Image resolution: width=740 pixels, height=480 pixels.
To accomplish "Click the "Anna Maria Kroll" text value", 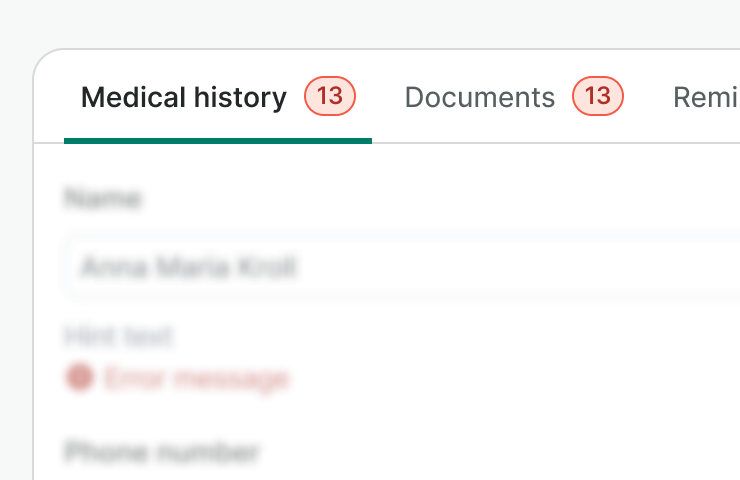I will pos(189,268).
